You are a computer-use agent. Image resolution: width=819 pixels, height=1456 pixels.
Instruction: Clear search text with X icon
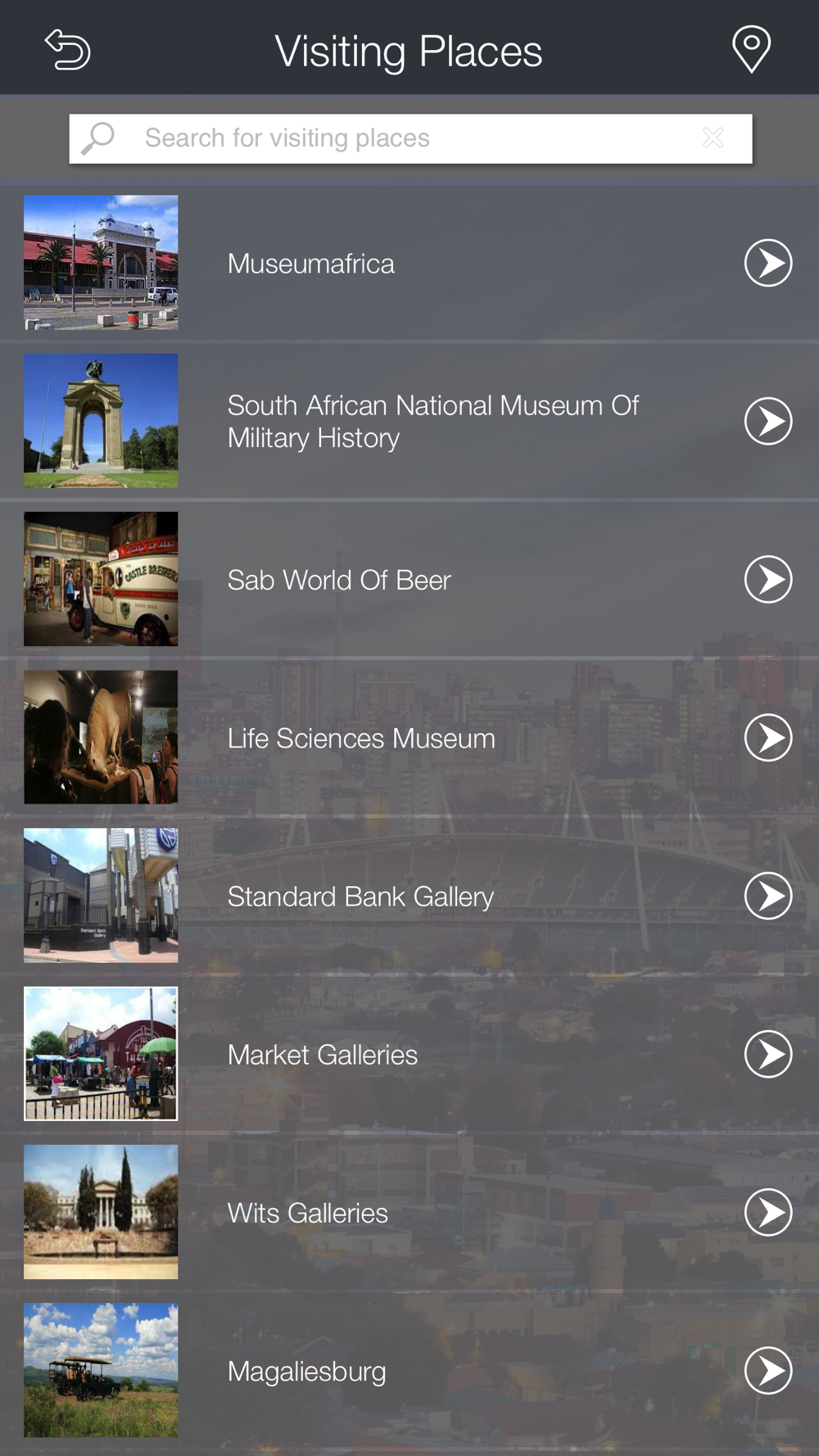click(x=713, y=138)
